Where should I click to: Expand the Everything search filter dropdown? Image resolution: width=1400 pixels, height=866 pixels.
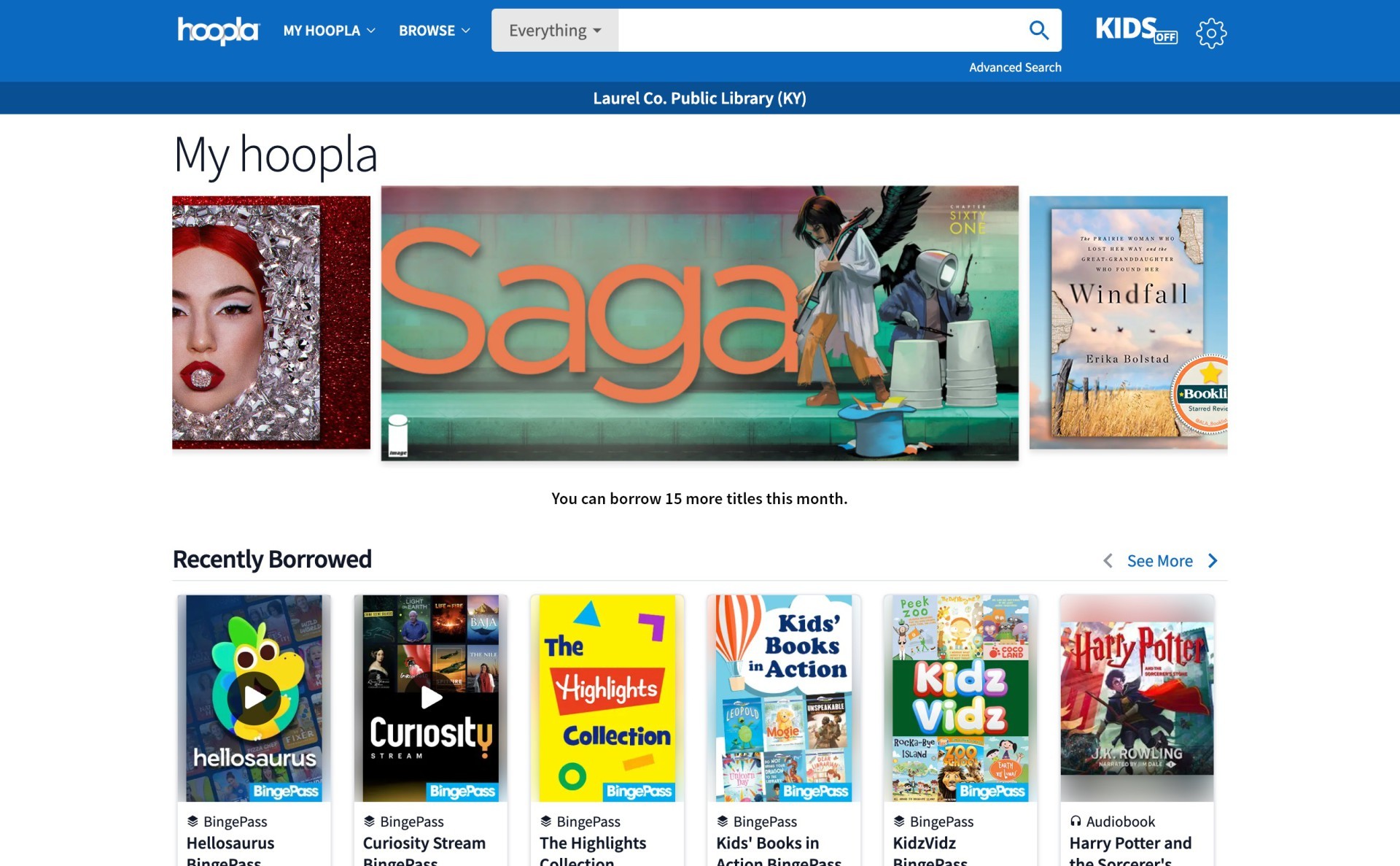[555, 30]
